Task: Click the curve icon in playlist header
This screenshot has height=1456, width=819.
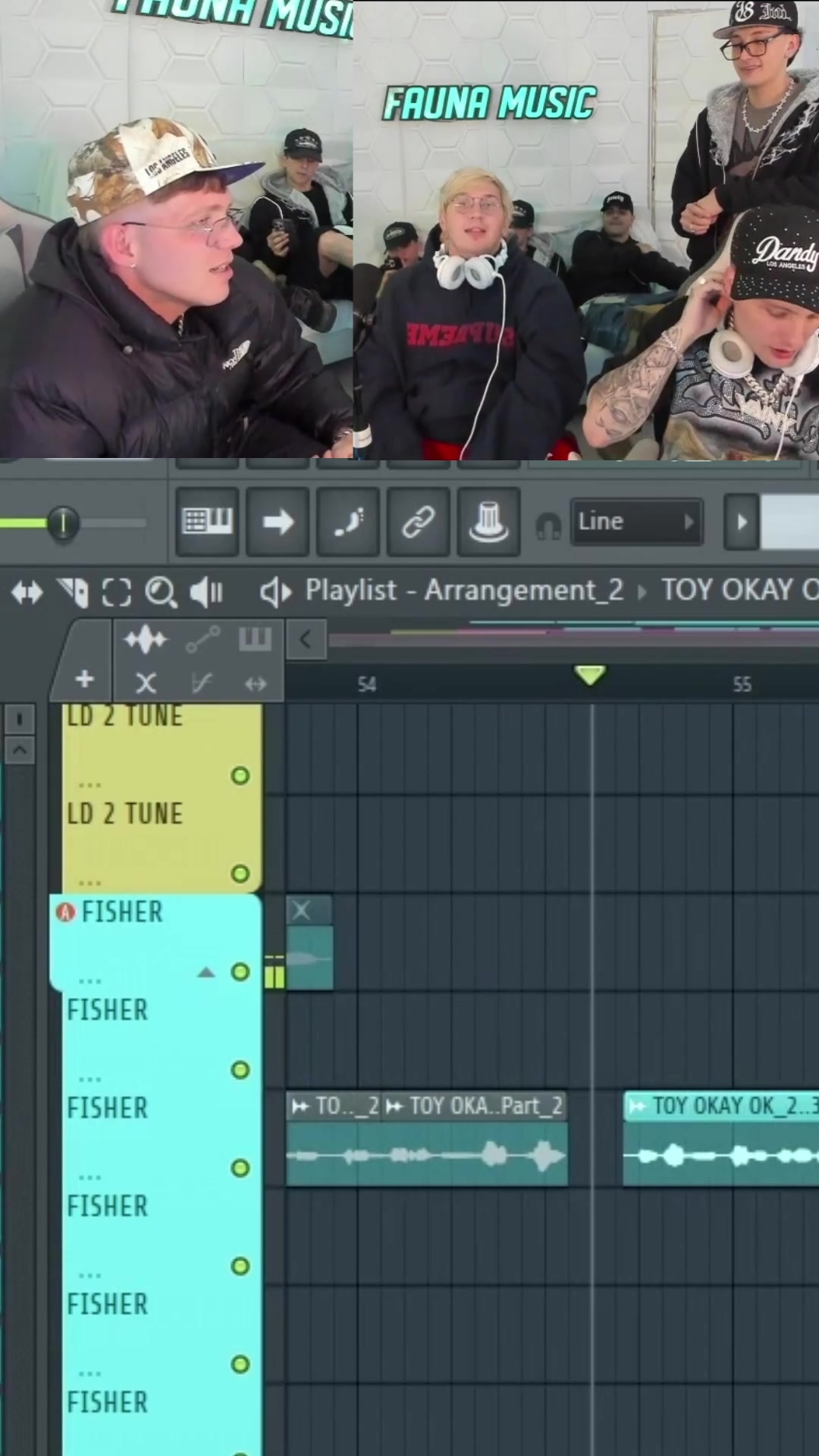Action: tap(202, 683)
